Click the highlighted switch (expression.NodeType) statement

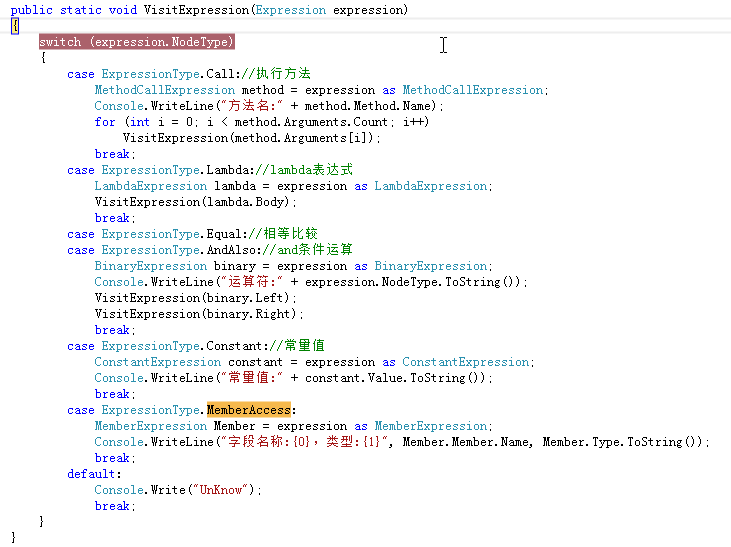(137, 42)
